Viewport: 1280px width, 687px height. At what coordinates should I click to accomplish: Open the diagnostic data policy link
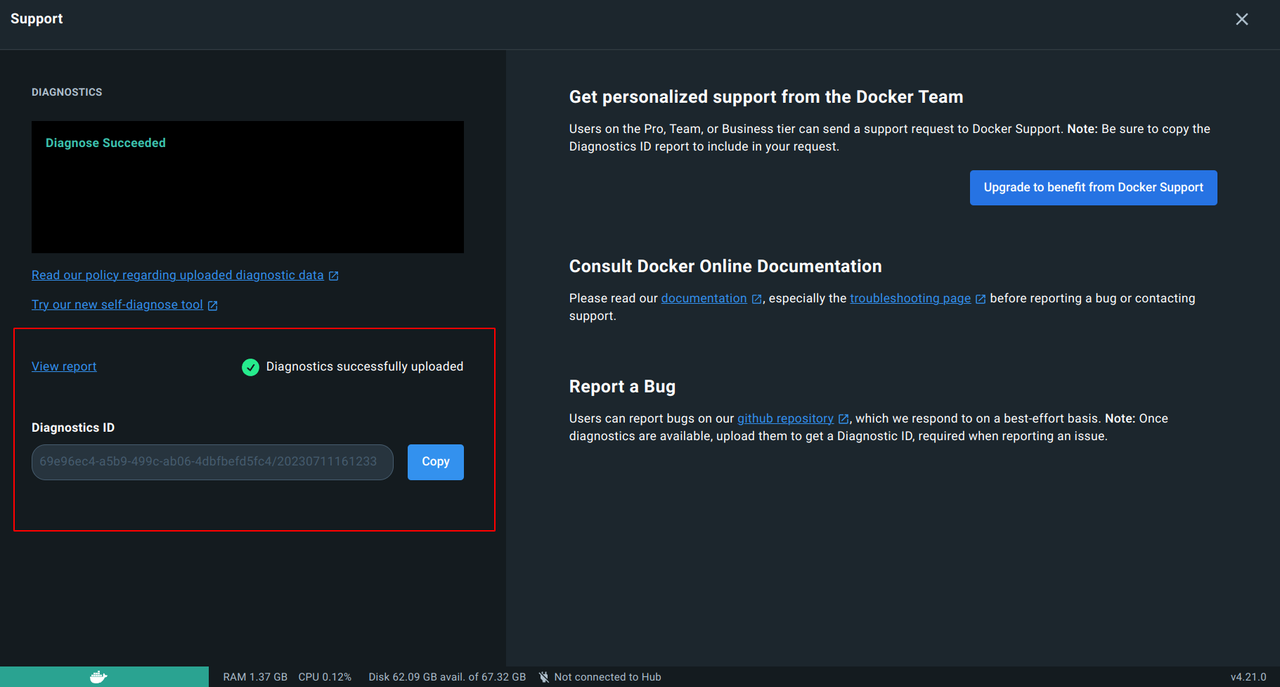pos(177,275)
